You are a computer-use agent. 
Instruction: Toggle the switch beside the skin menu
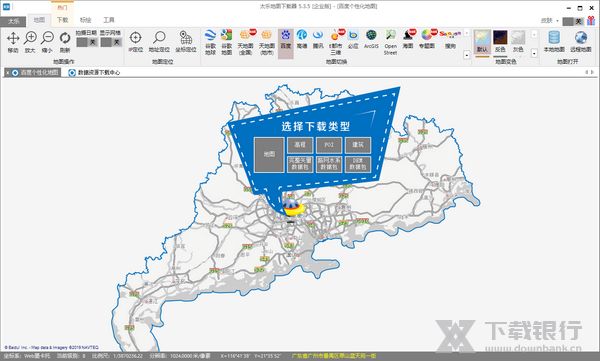click(573, 21)
